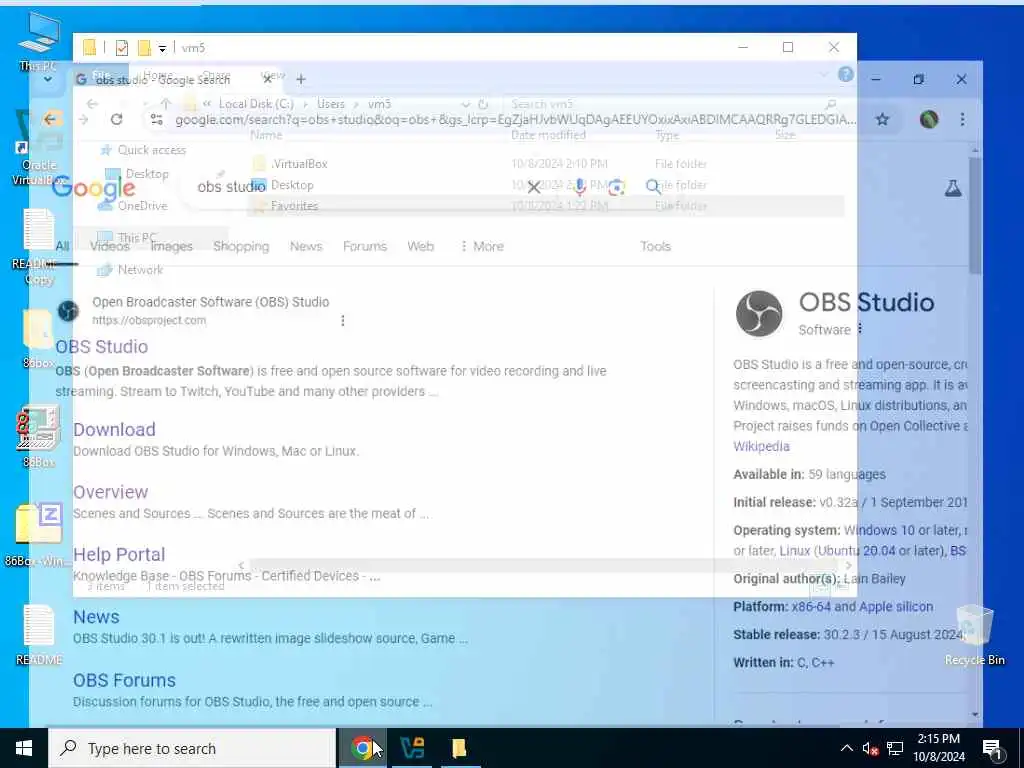Close the obs studio Google Search tab
The height and width of the screenshot is (768, 1024).
click(267, 80)
